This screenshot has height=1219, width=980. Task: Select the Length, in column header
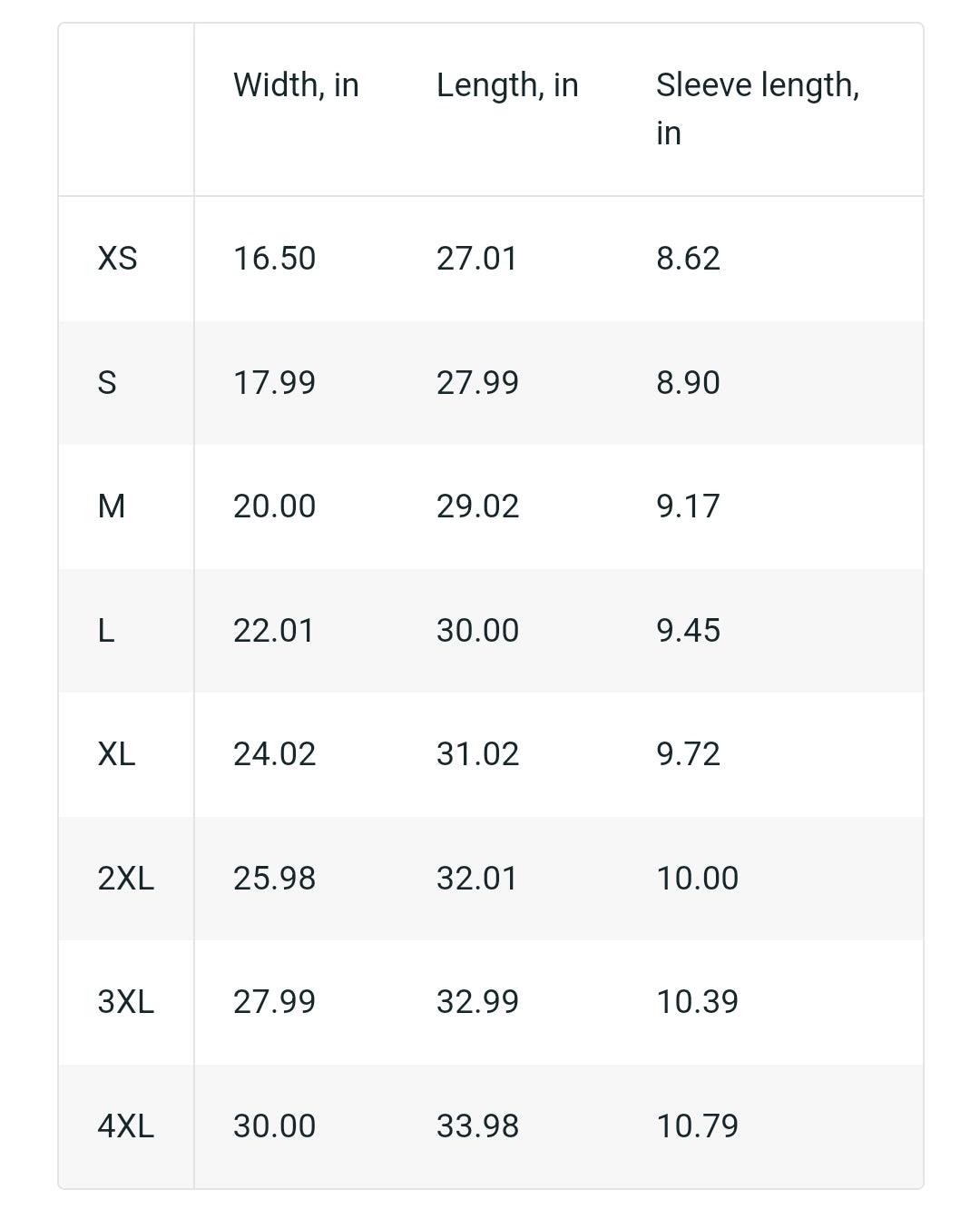click(507, 85)
